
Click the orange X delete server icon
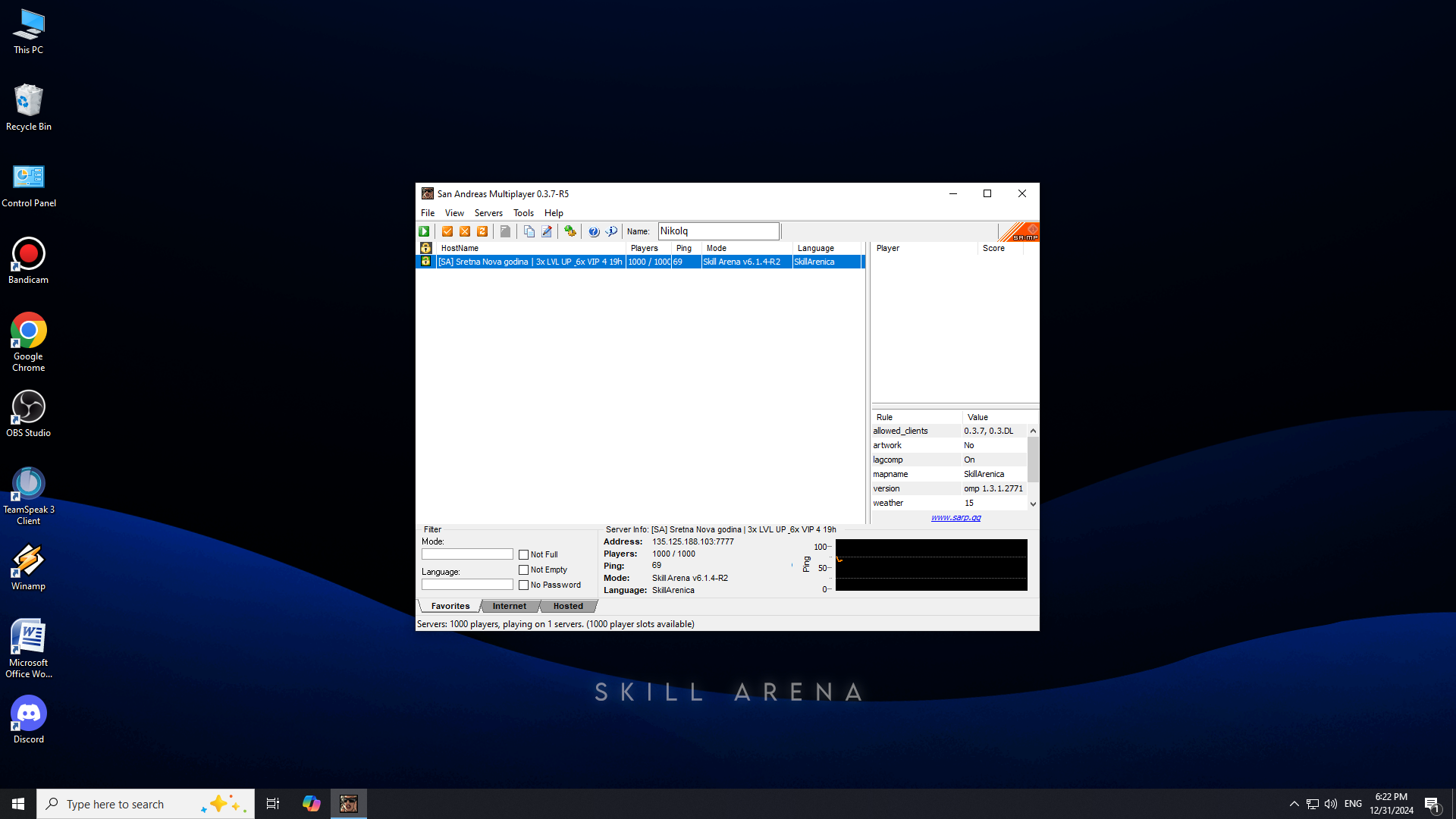coord(465,231)
